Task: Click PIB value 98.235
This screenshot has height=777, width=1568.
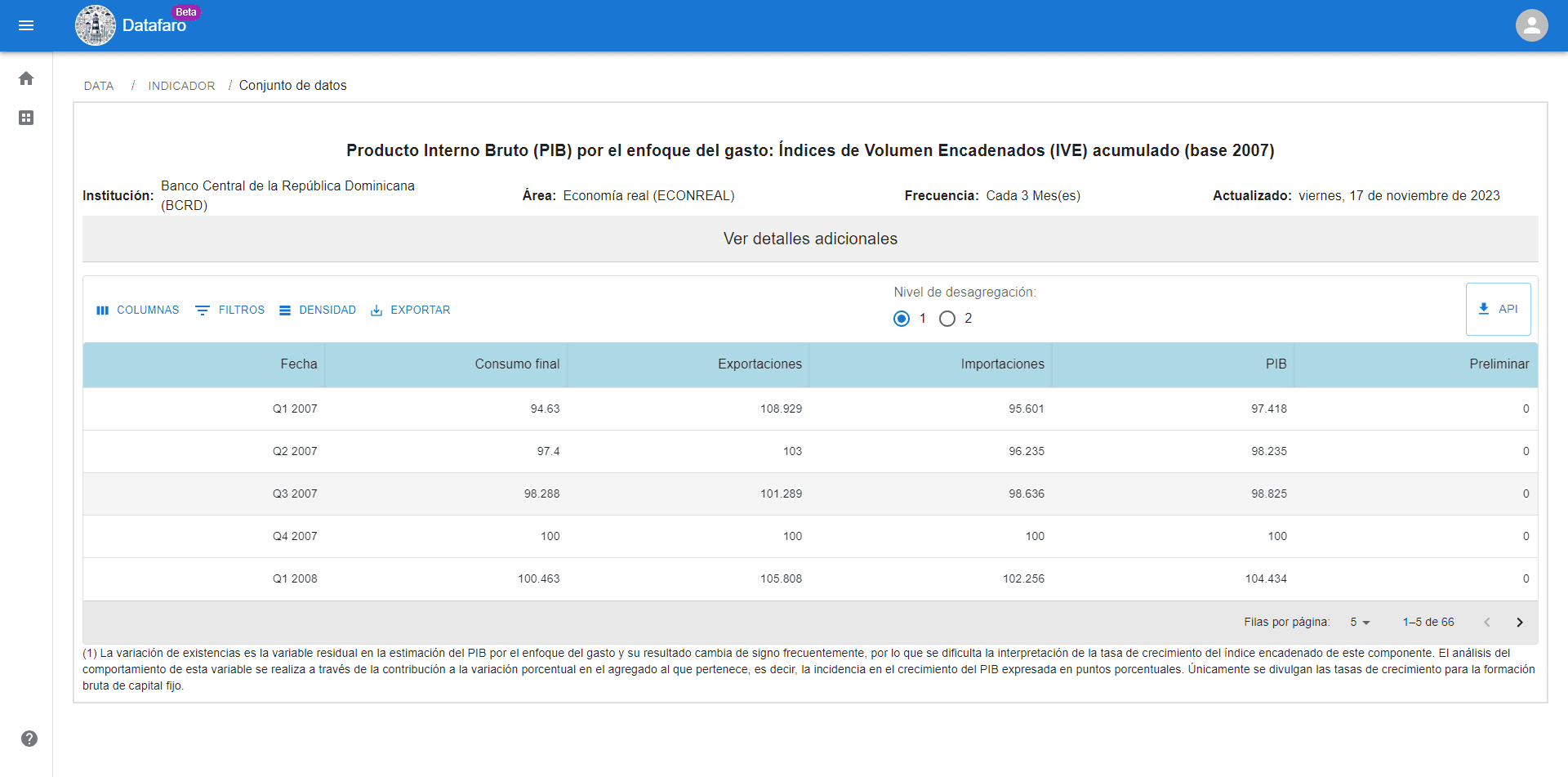Action: point(1269,452)
